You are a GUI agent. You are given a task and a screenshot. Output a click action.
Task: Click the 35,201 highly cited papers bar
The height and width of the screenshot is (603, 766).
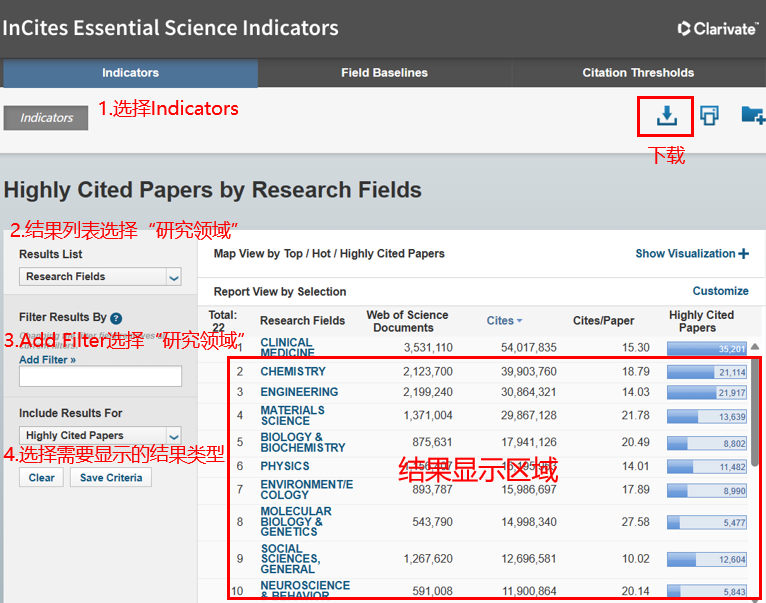pos(706,348)
